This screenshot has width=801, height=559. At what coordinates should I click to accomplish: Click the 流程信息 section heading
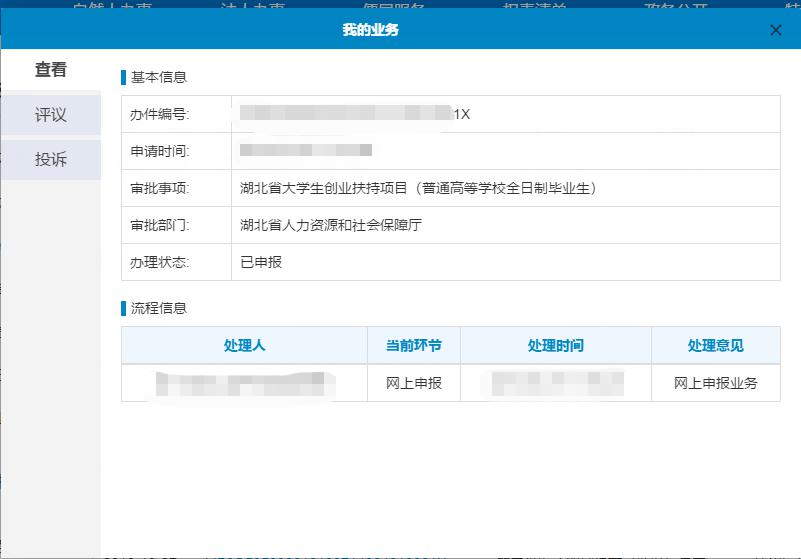pyautogui.click(x=159, y=308)
